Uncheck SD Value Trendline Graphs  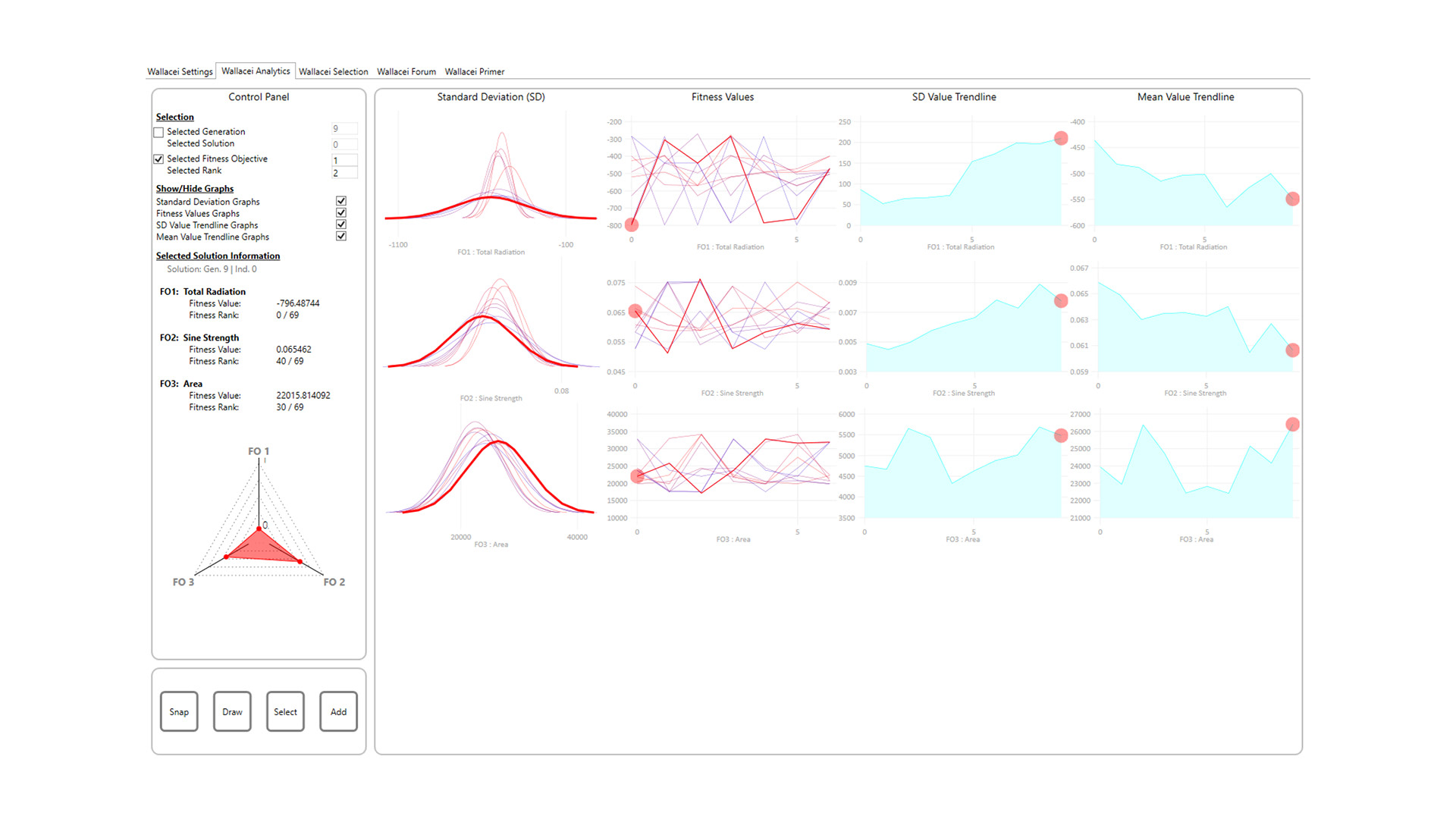341,224
